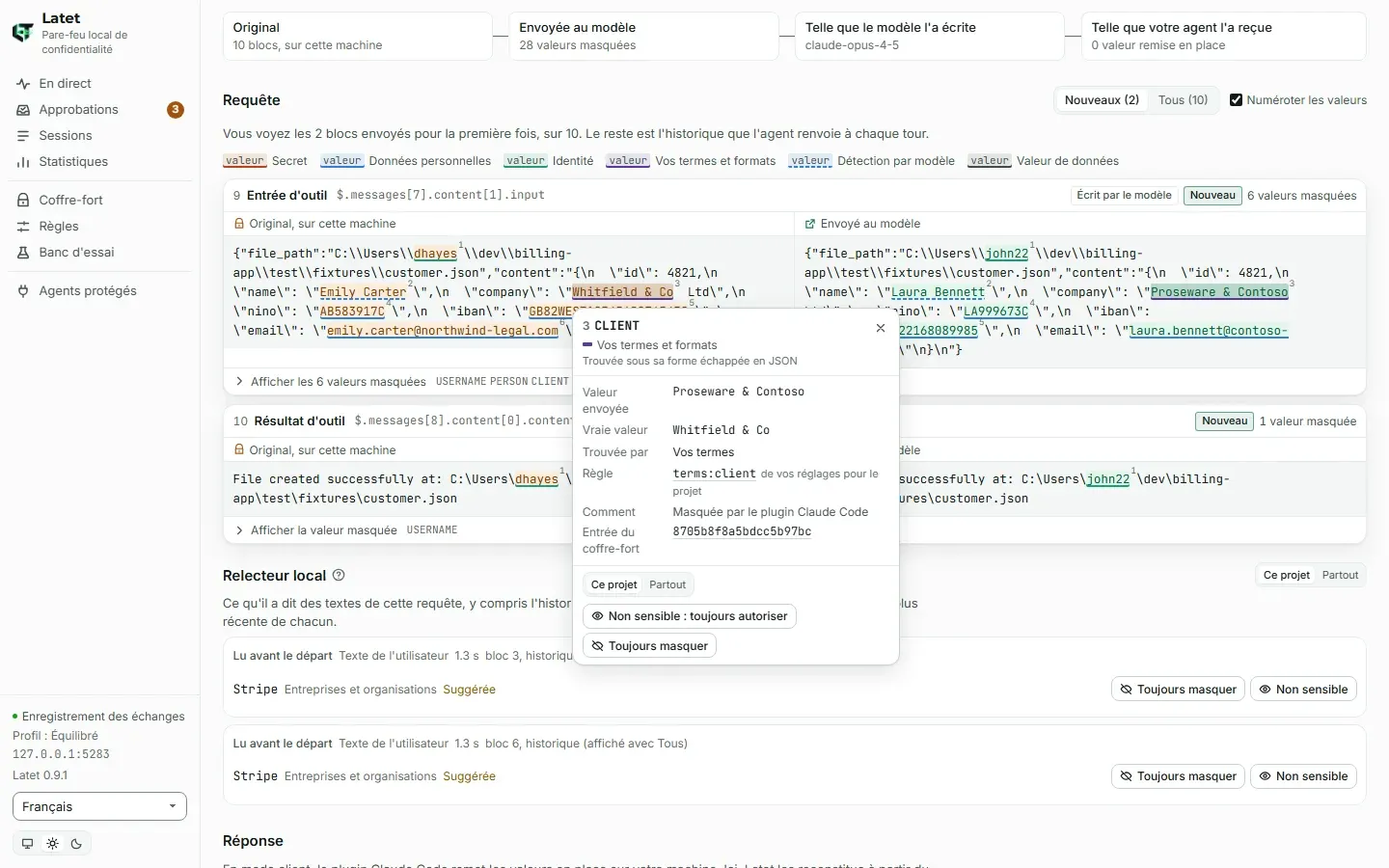1389x868 pixels.
Task: Switch to the light theme sun icon
Action: [x=52, y=843]
